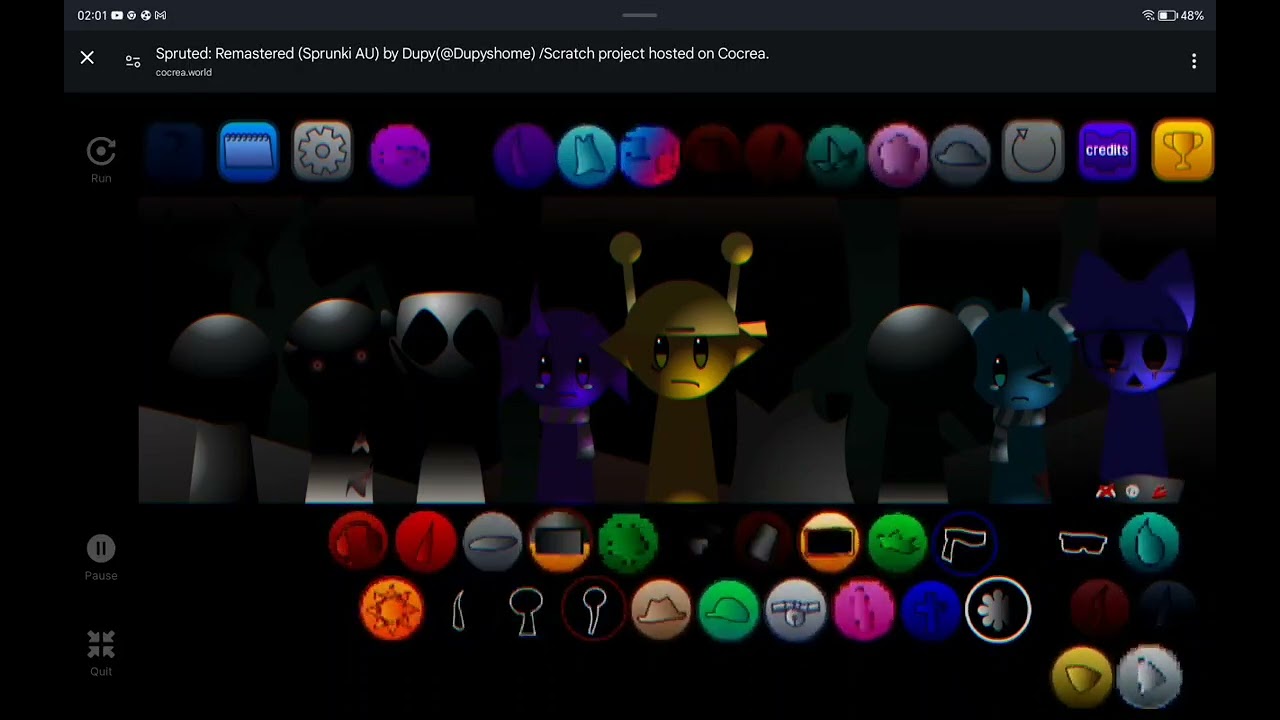Click the blue notepad icon
The image size is (1280, 720).
[x=248, y=152]
